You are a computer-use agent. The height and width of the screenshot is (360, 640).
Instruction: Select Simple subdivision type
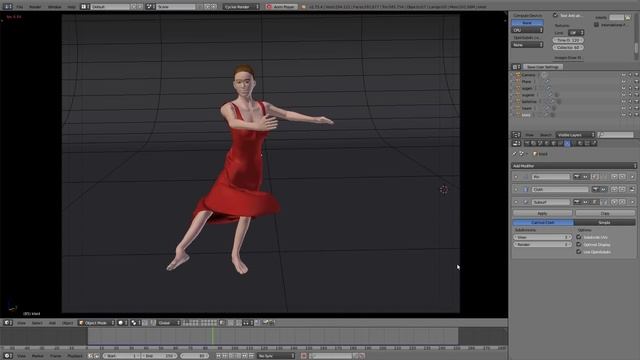[x=604, y=222]
